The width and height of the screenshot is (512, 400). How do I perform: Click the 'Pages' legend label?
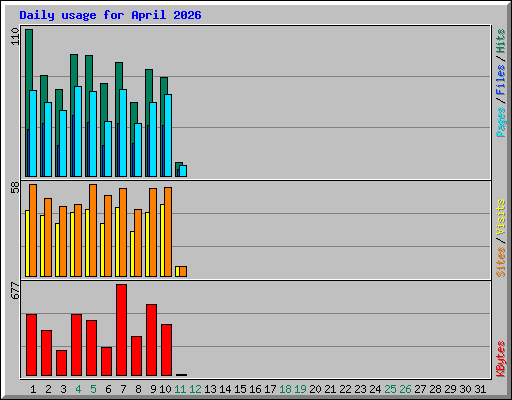(501, 122)
